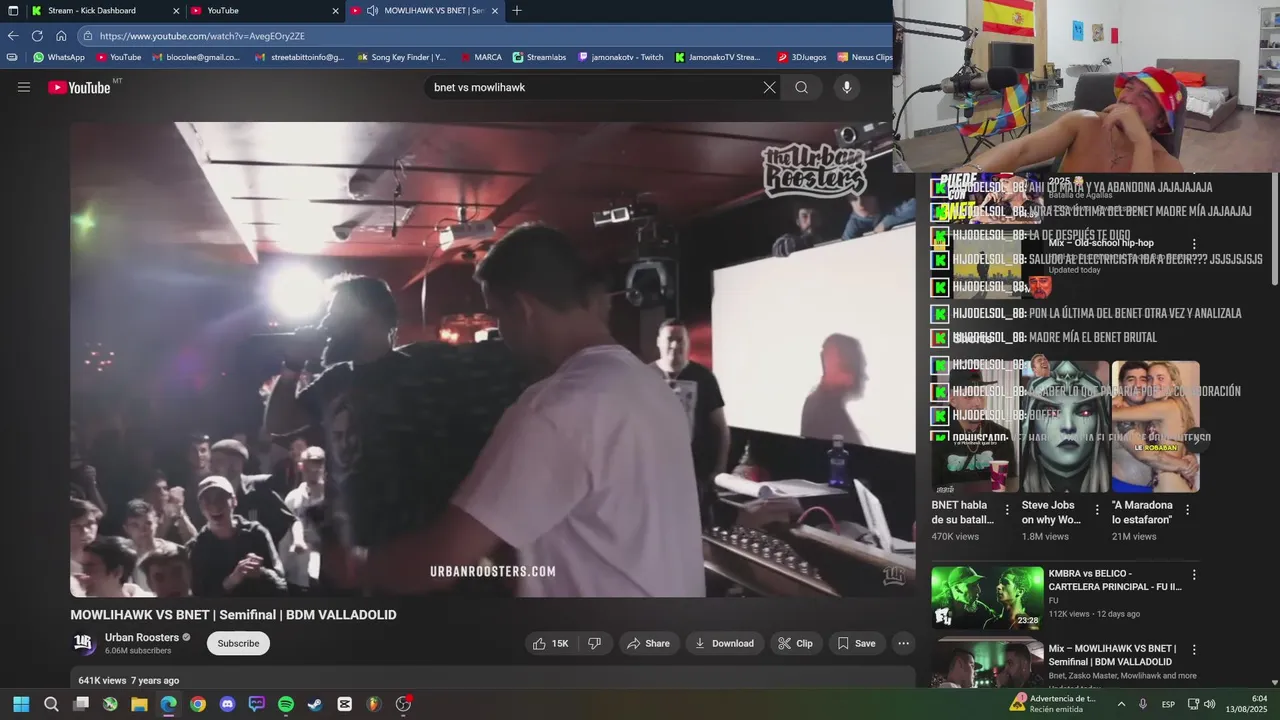This screenshot has width=1280, height=720.
Task: Subscribe to Urban Roosters channel
Action: 238,643
